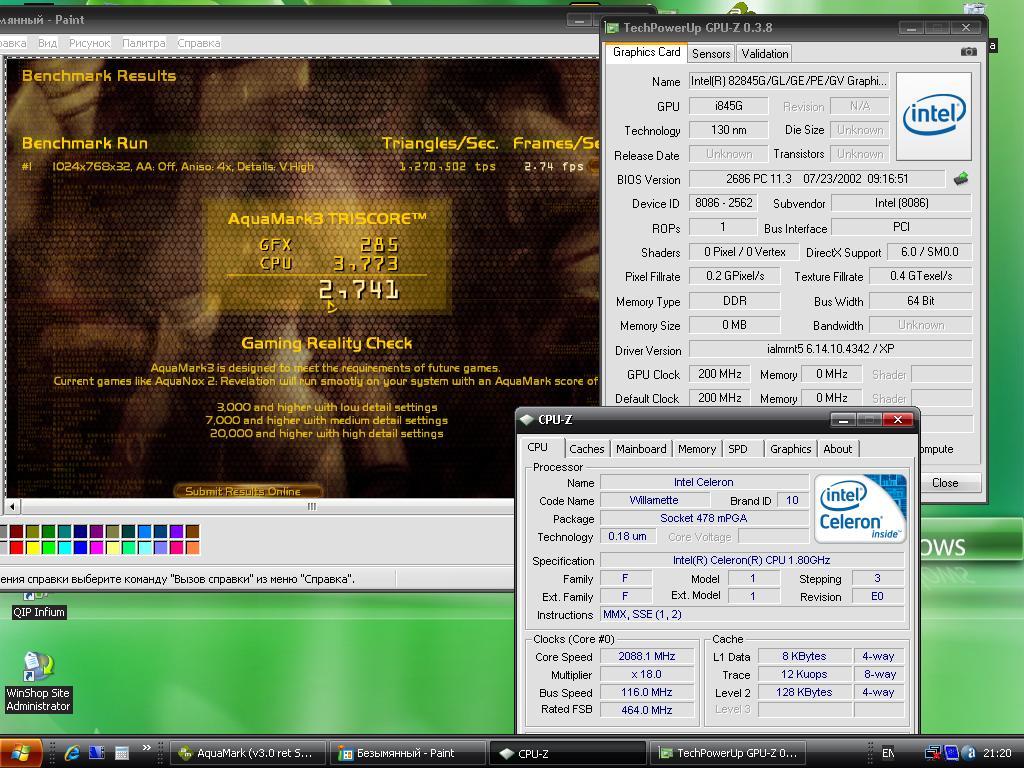The height and width of the screenshot is (768, 1024).
Task: Pick the bright yellow swatch in Paint palette
Action: point(33,547)
